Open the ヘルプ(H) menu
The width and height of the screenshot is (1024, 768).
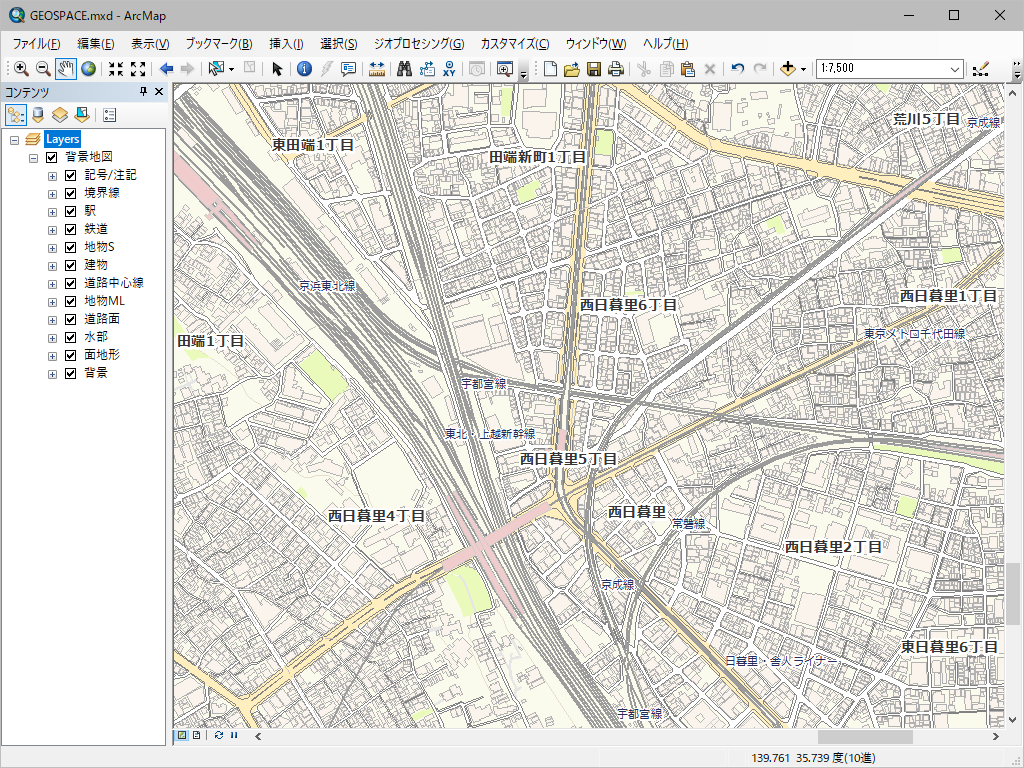665,44
